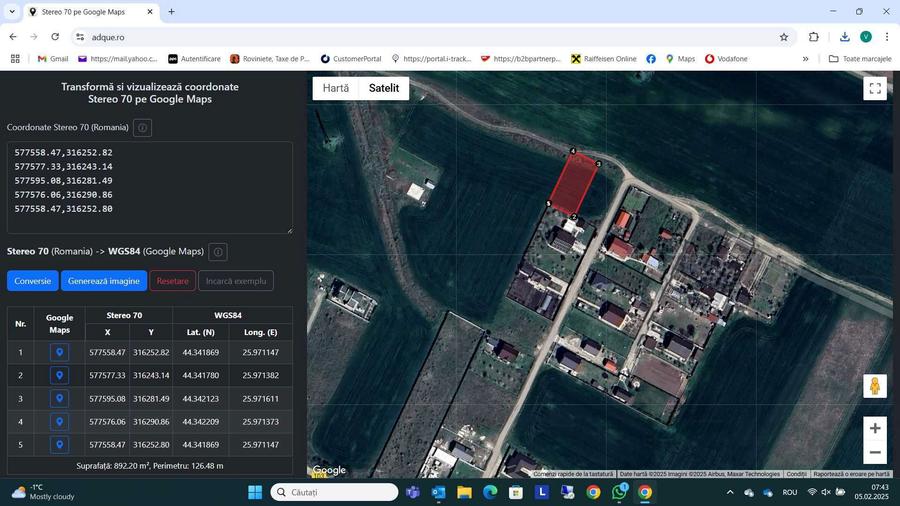
Task: Open the tab search dropdown arrow
Action: [12, 12]
